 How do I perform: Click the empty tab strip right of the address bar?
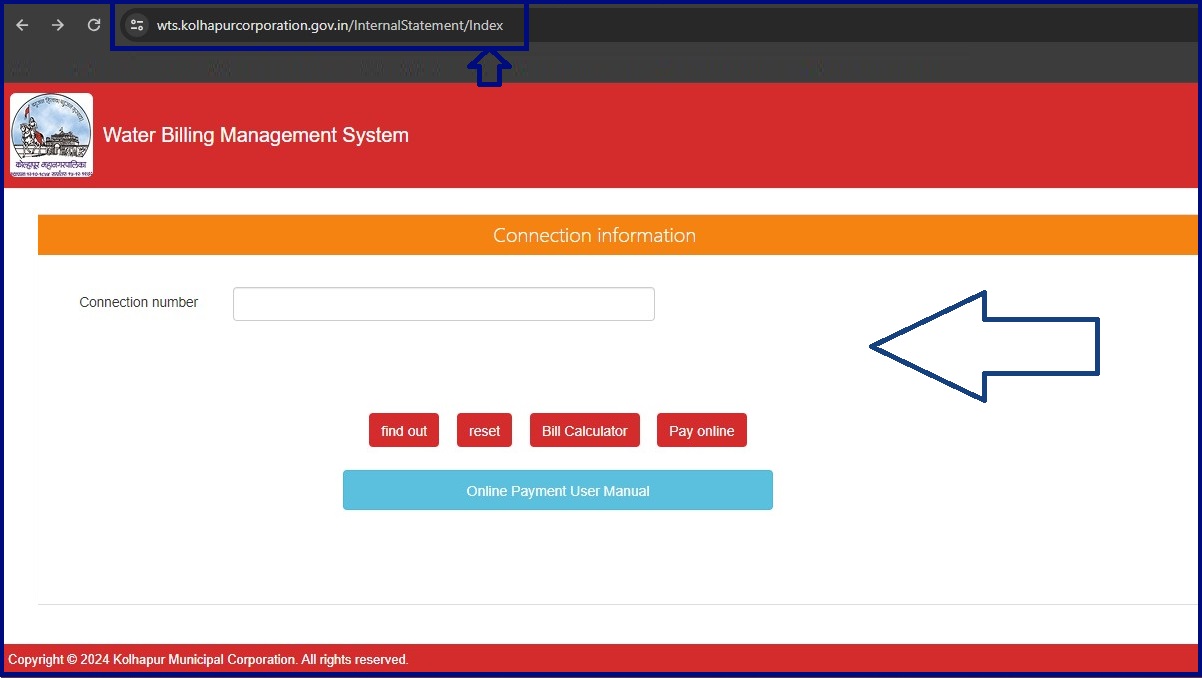point(860,25)
